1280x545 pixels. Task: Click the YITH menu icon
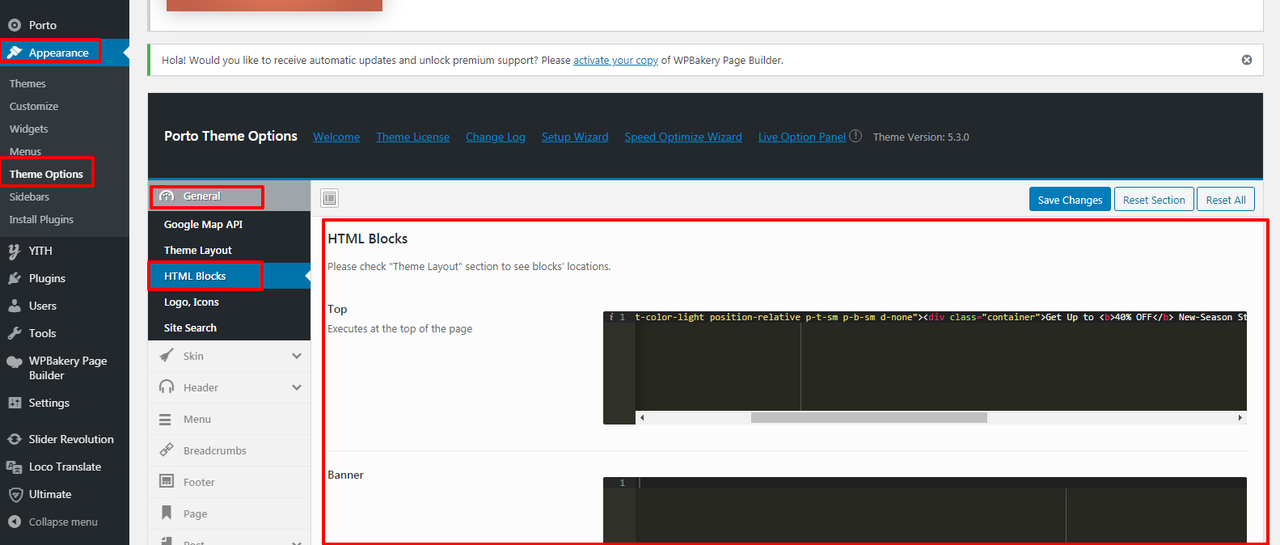[14, 251]
